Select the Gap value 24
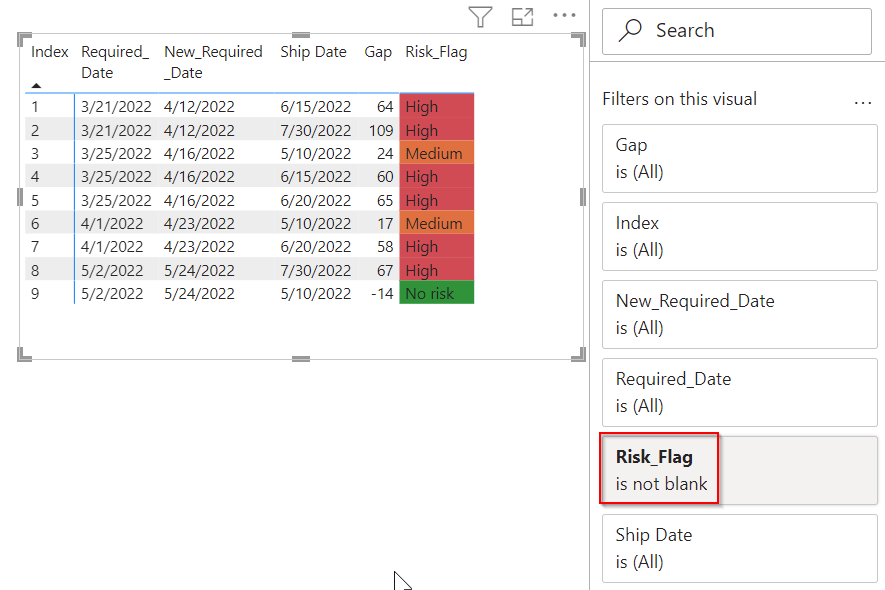885x590 pixels. (385, 154)
